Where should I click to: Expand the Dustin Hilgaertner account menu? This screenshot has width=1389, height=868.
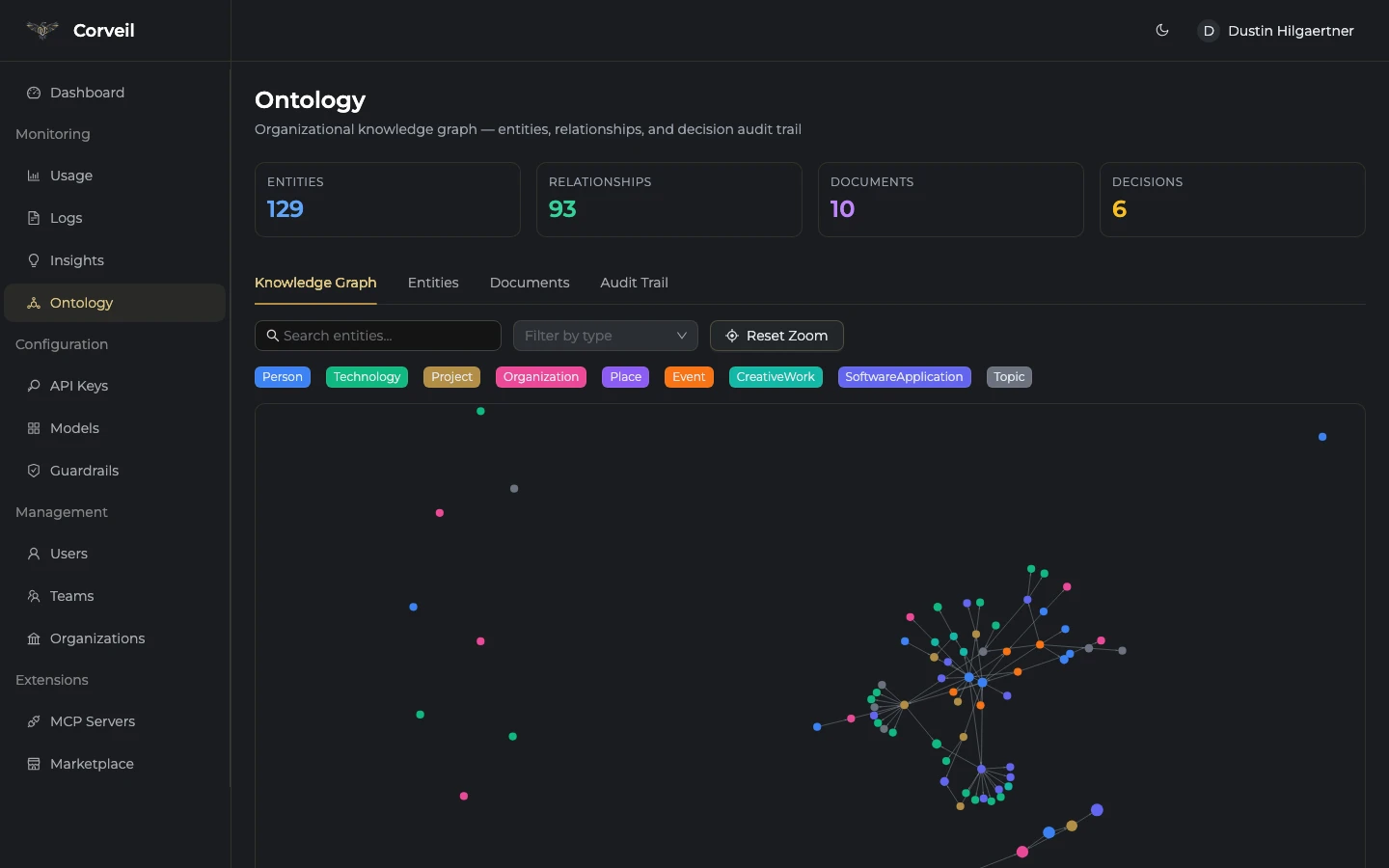coord(1275,31)
